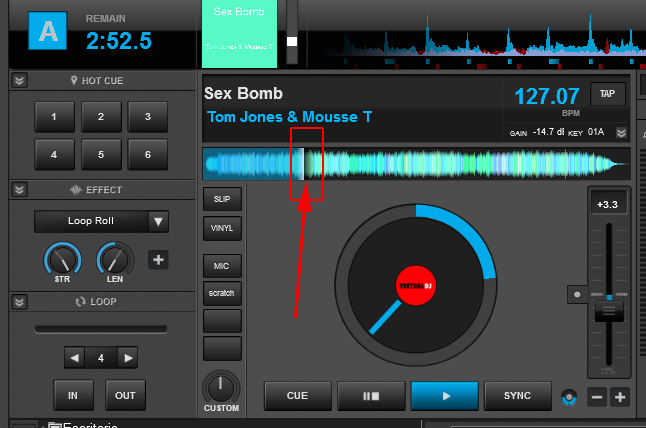Decrease pitch with minus button

597,397
